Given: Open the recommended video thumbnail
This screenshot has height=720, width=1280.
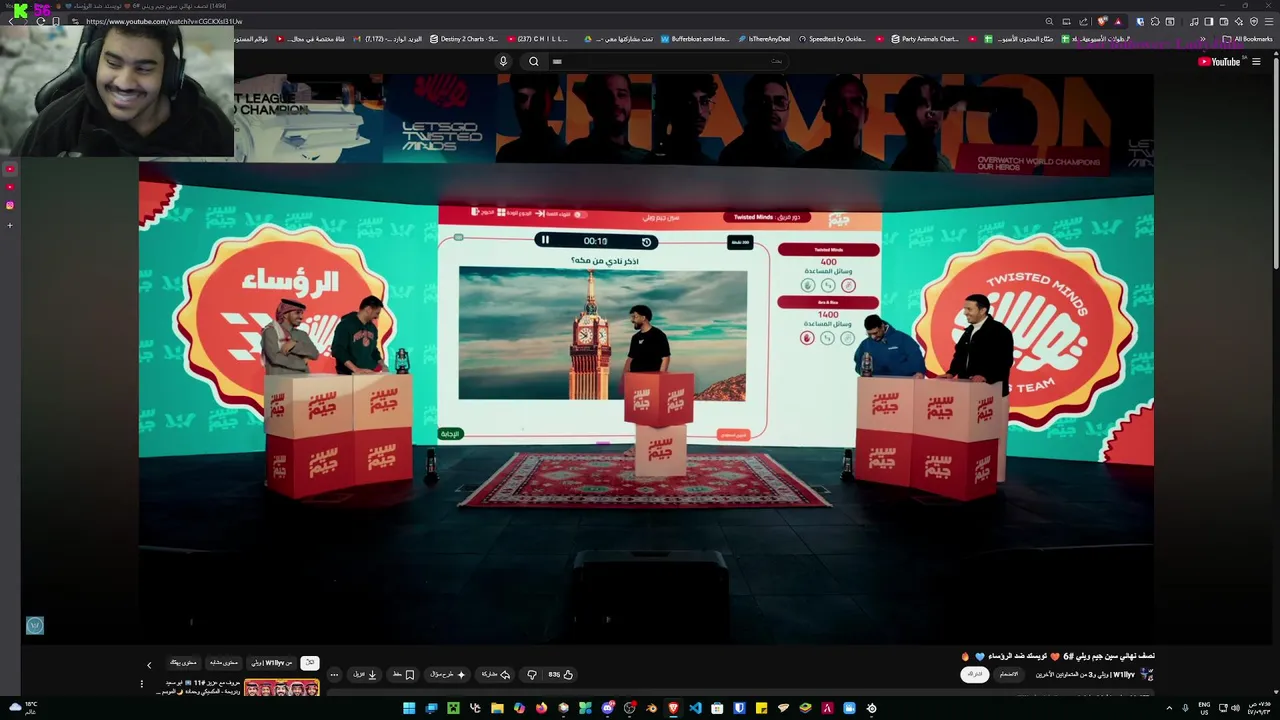Looking at the screenshot, I should click(x=282, y=688).
